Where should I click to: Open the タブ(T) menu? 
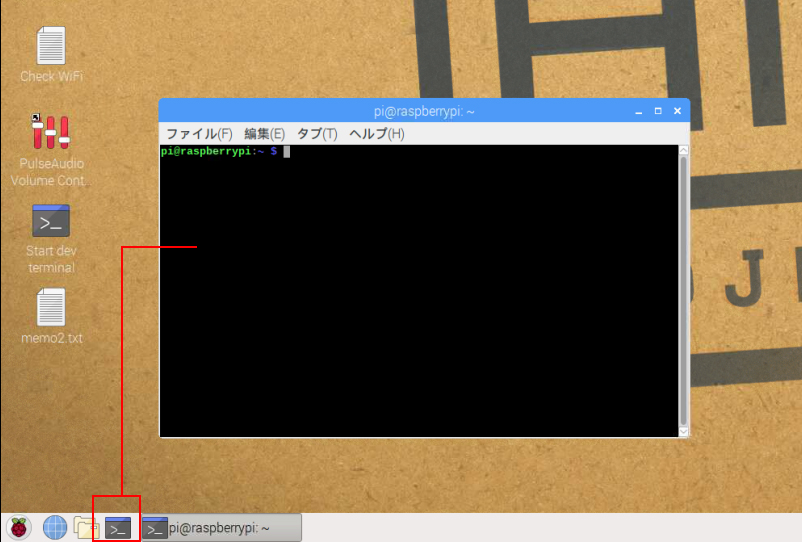click(317, 134)
